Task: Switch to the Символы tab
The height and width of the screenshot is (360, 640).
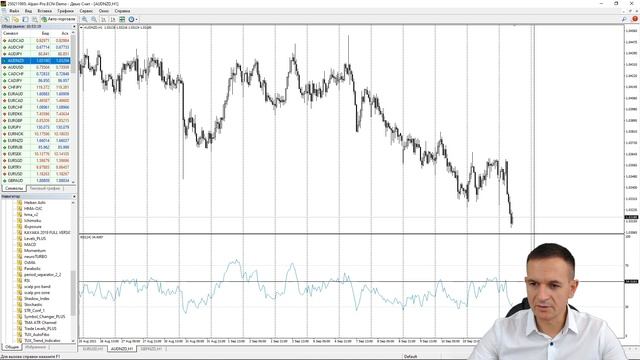Action: click(x=14, y=188)
